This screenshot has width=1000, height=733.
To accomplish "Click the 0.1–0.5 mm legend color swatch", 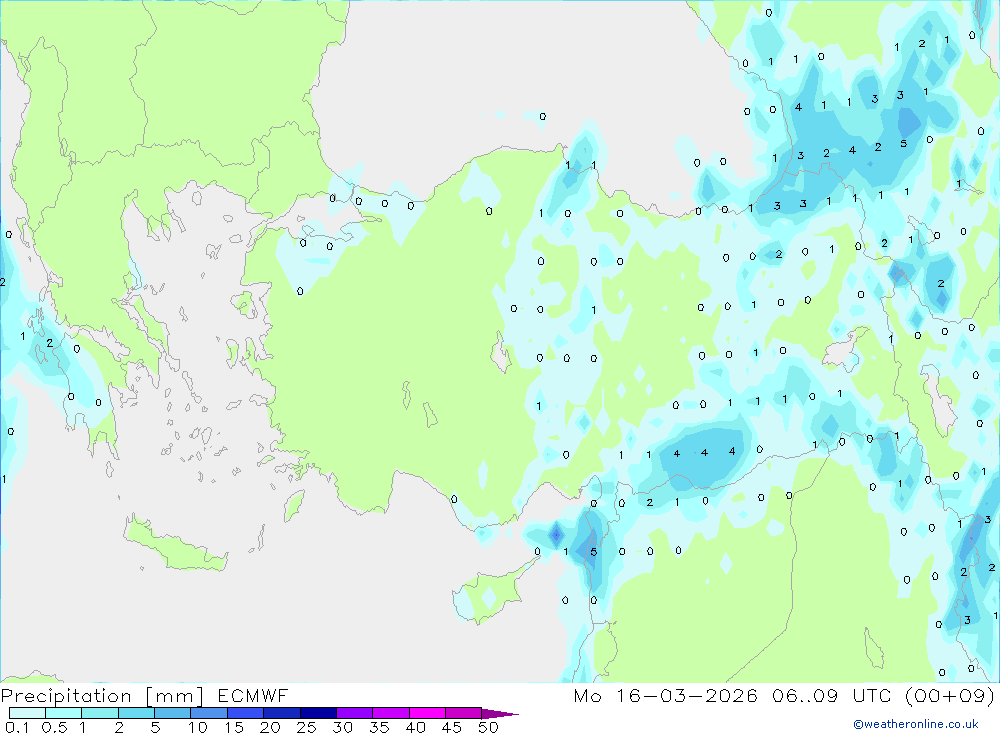I will pyautogui.click(x=27, y=713).
